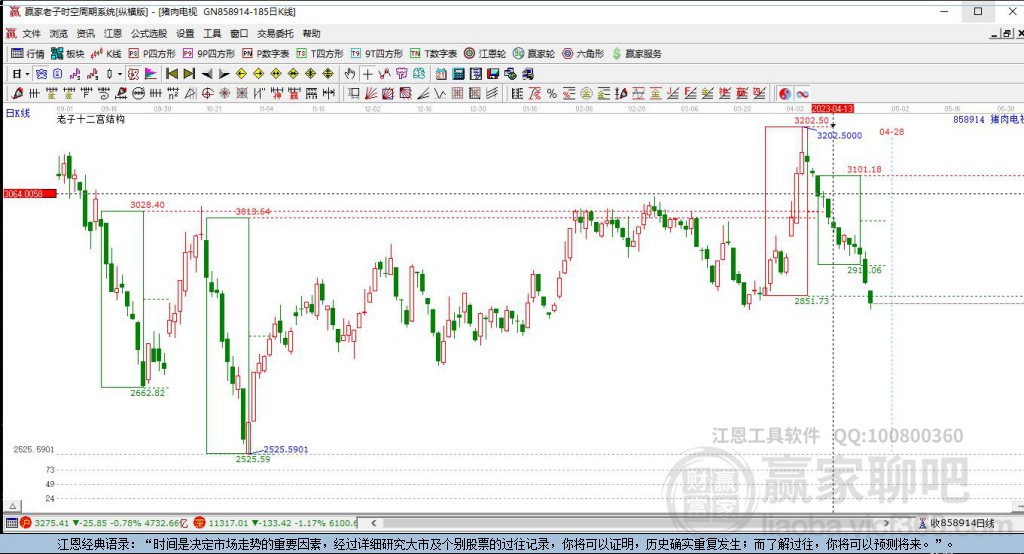Viewport: 1024px width, 554px height.
Task: Click the 老子十二宫结构 indicator title
Action: point(91,119)
